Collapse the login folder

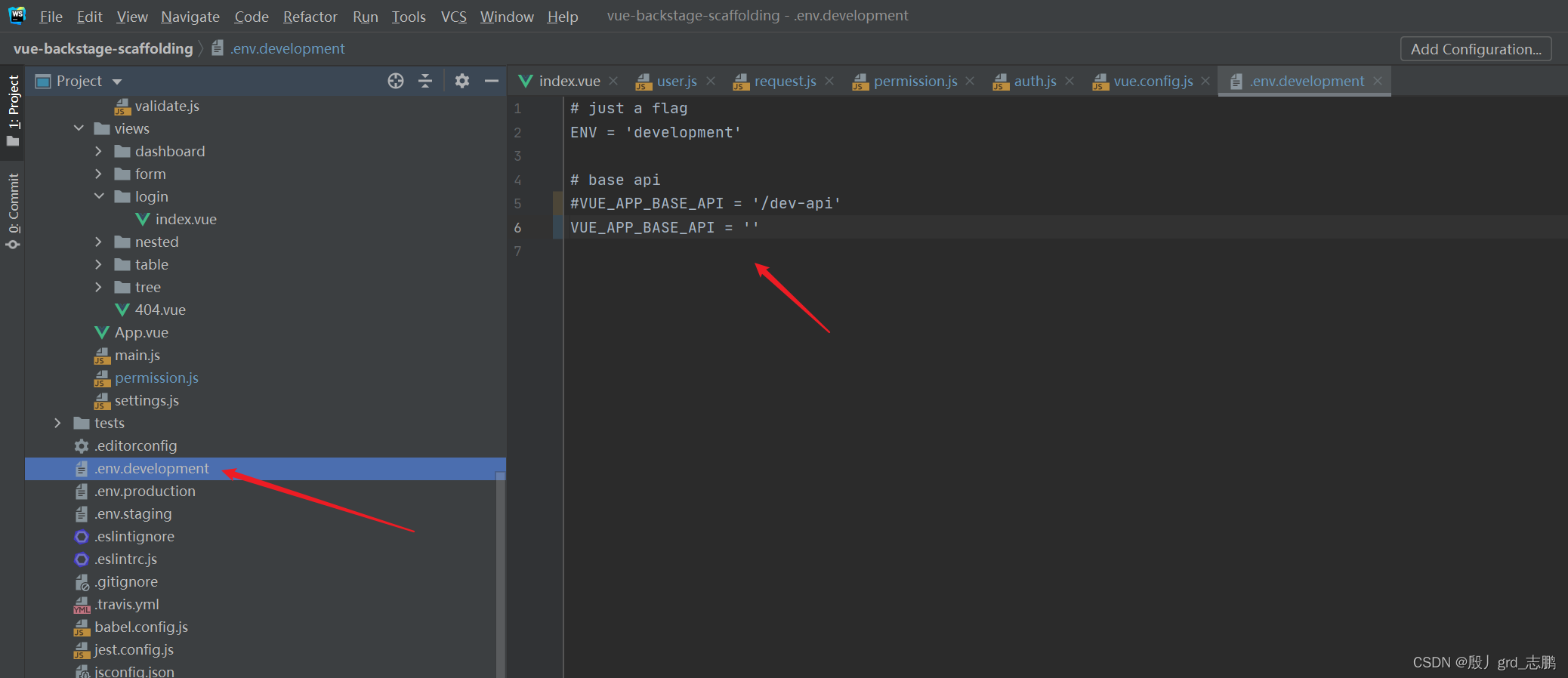point(99,196)
